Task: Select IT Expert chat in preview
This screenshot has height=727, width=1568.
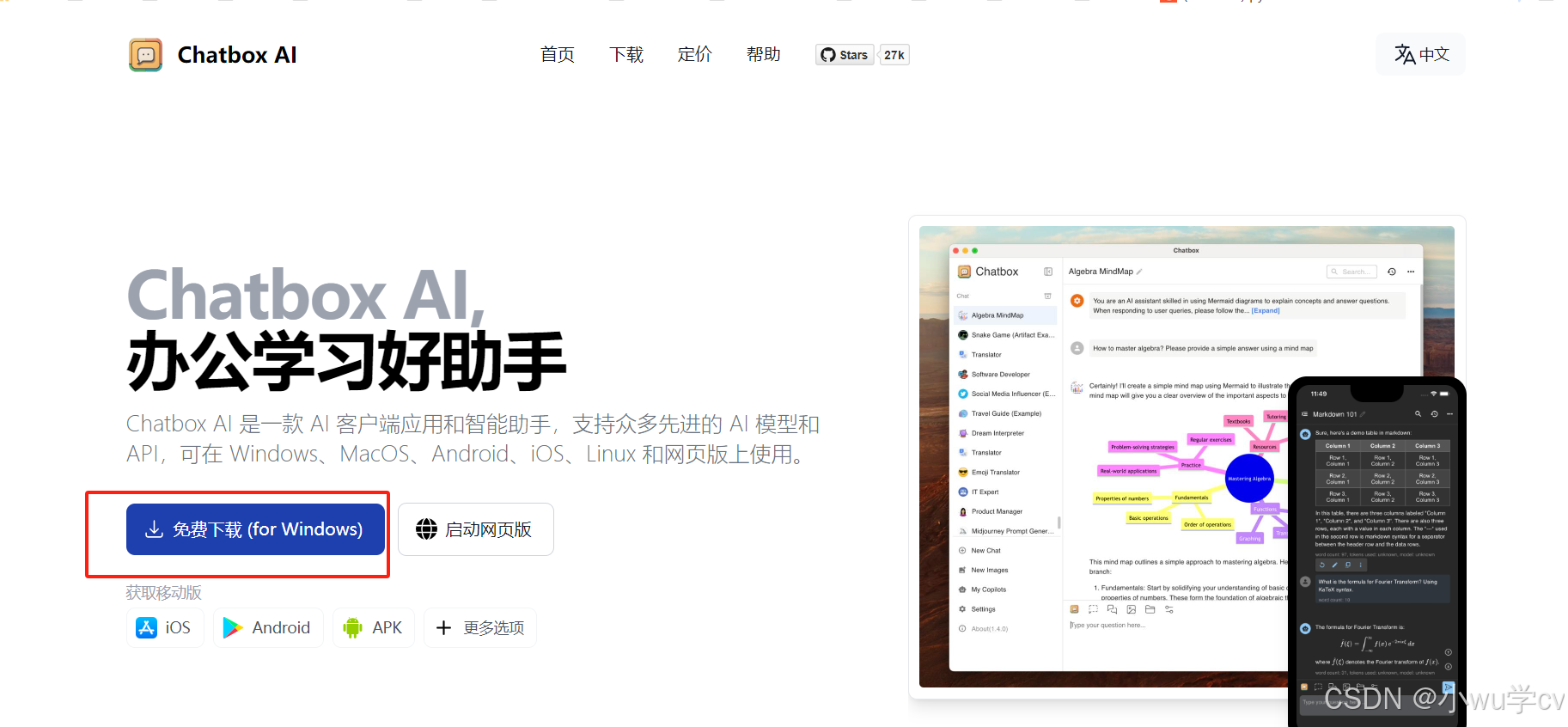Action: pos(1005,492)
